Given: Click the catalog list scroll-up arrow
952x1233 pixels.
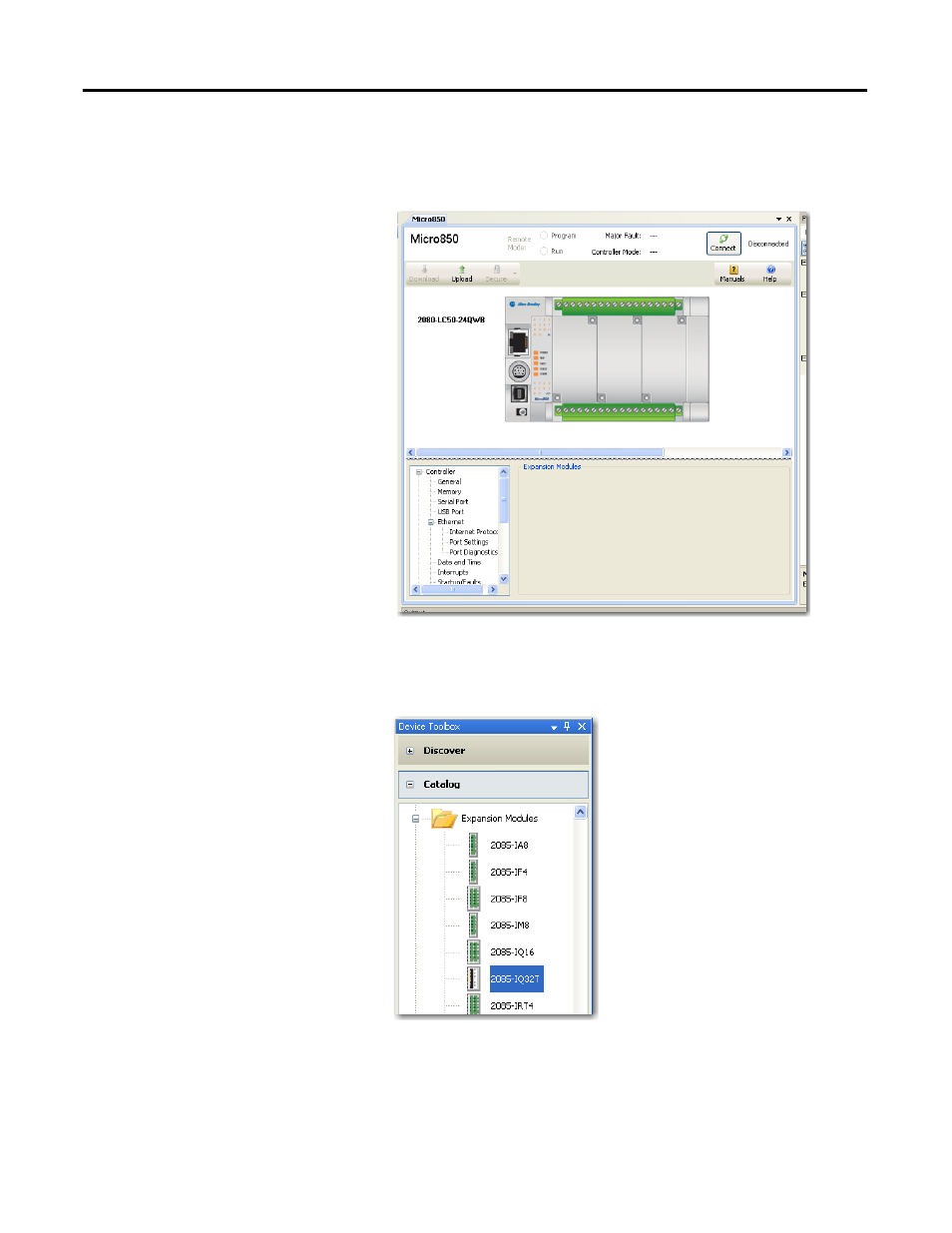Looking at the screenshot, I should click(581, 813).
